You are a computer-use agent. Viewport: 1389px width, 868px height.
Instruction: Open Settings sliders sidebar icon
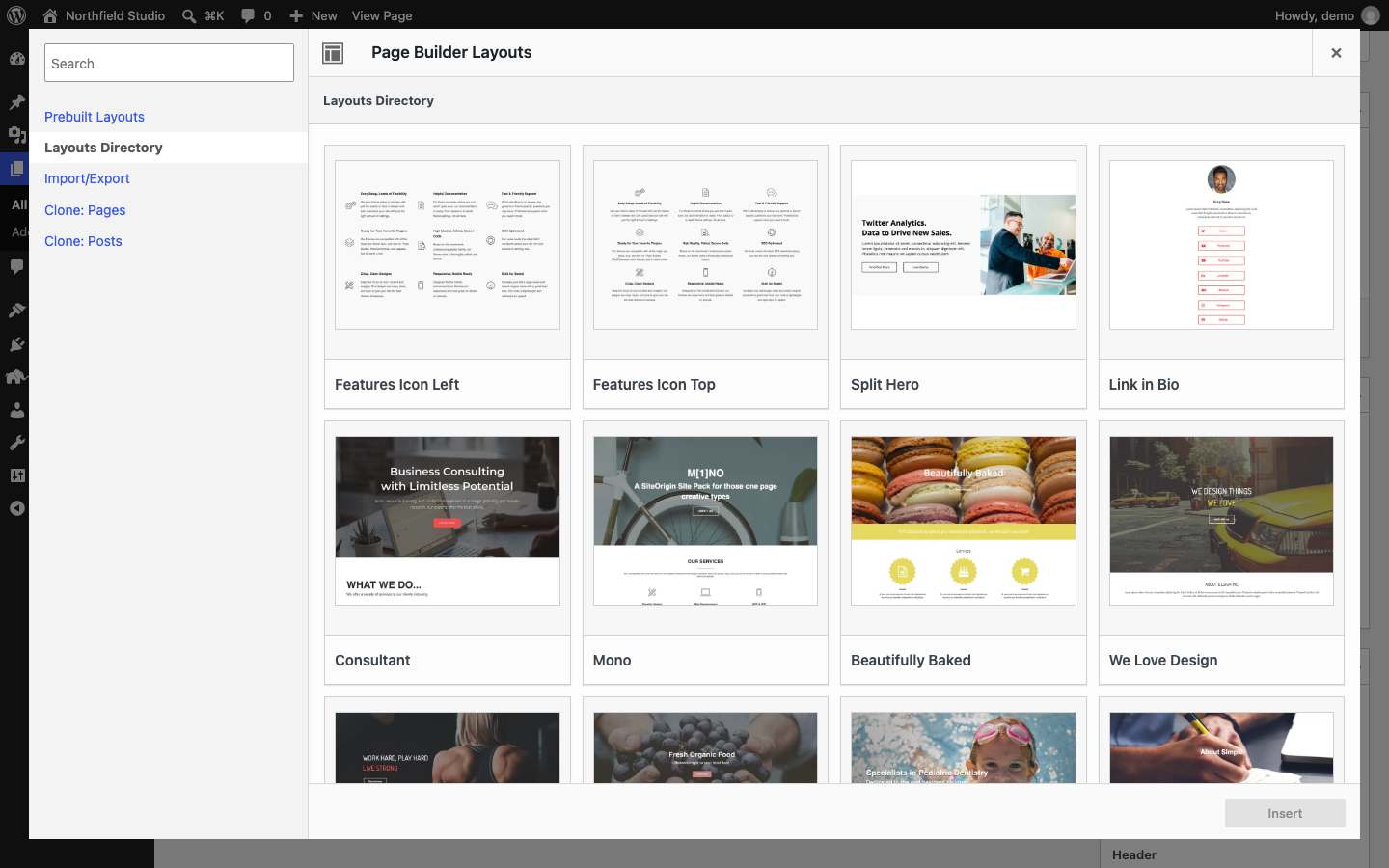(16, 475)
